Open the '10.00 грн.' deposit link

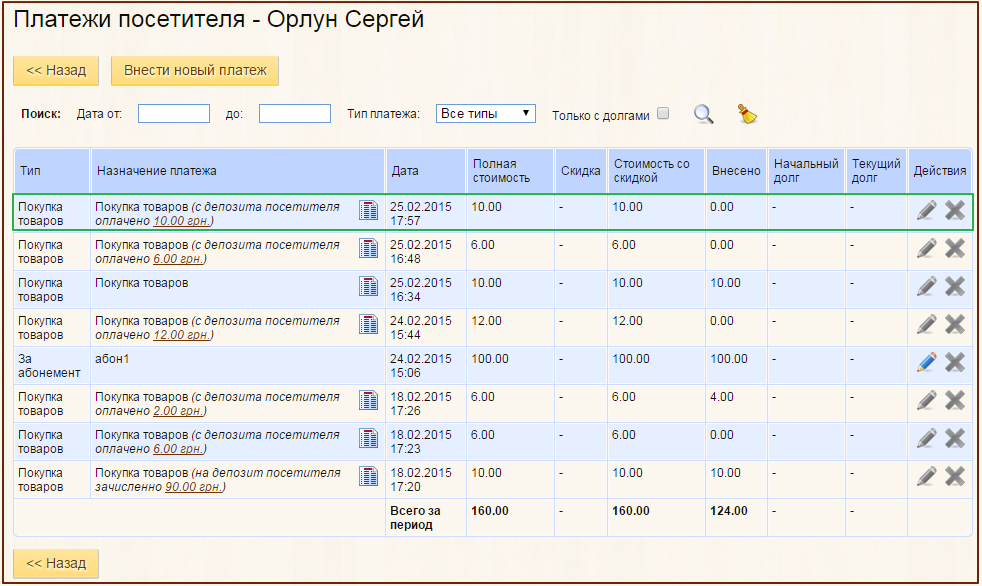coord(181,221)
